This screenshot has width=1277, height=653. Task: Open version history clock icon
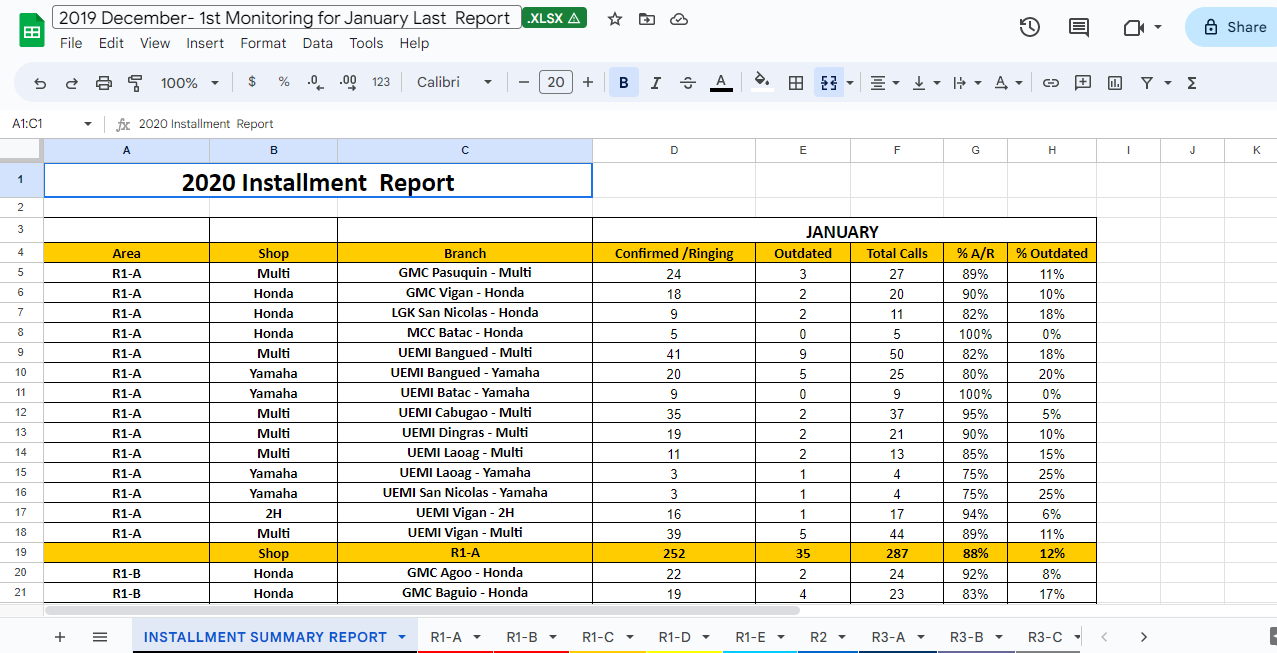point(1029,27)
